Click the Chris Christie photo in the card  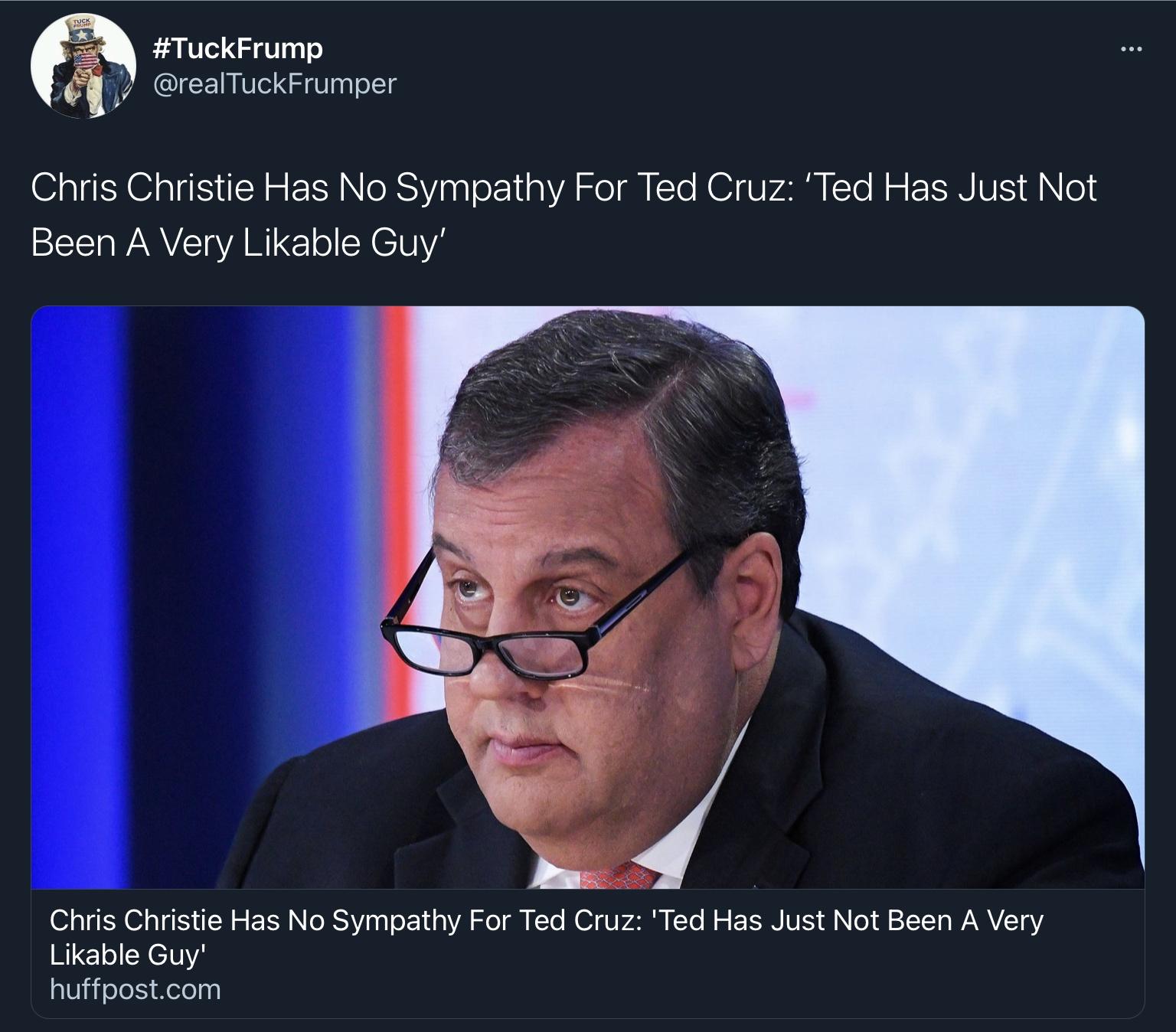tap(588, 597)
